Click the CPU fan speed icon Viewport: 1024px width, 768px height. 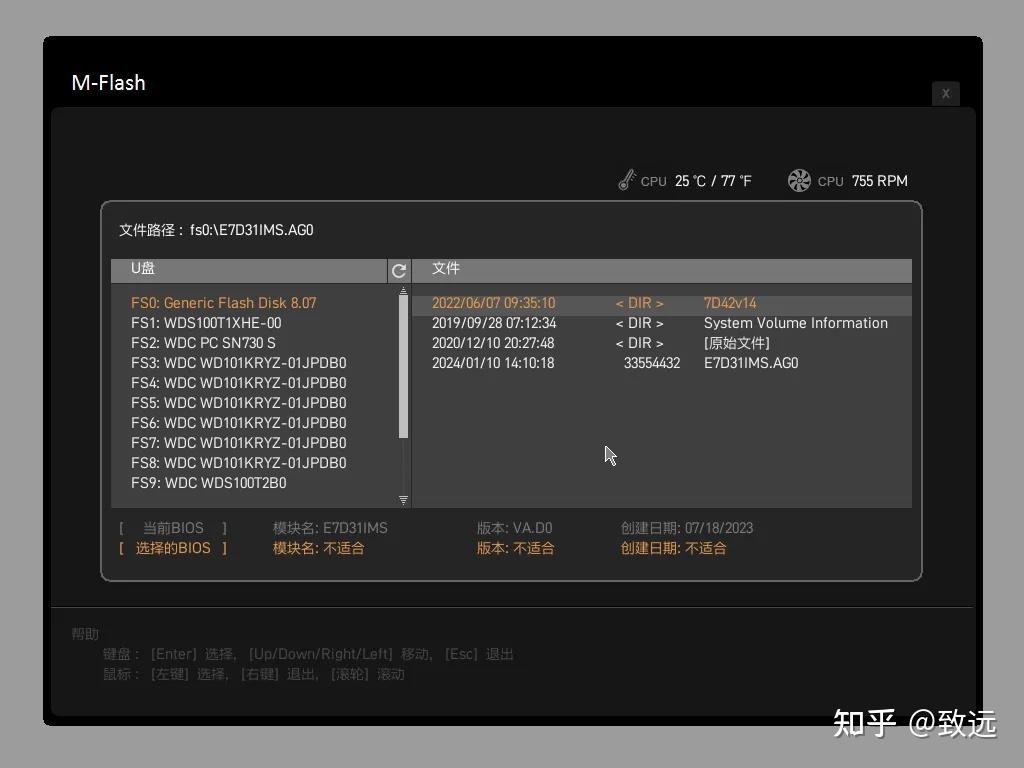[x=799, y=180]
